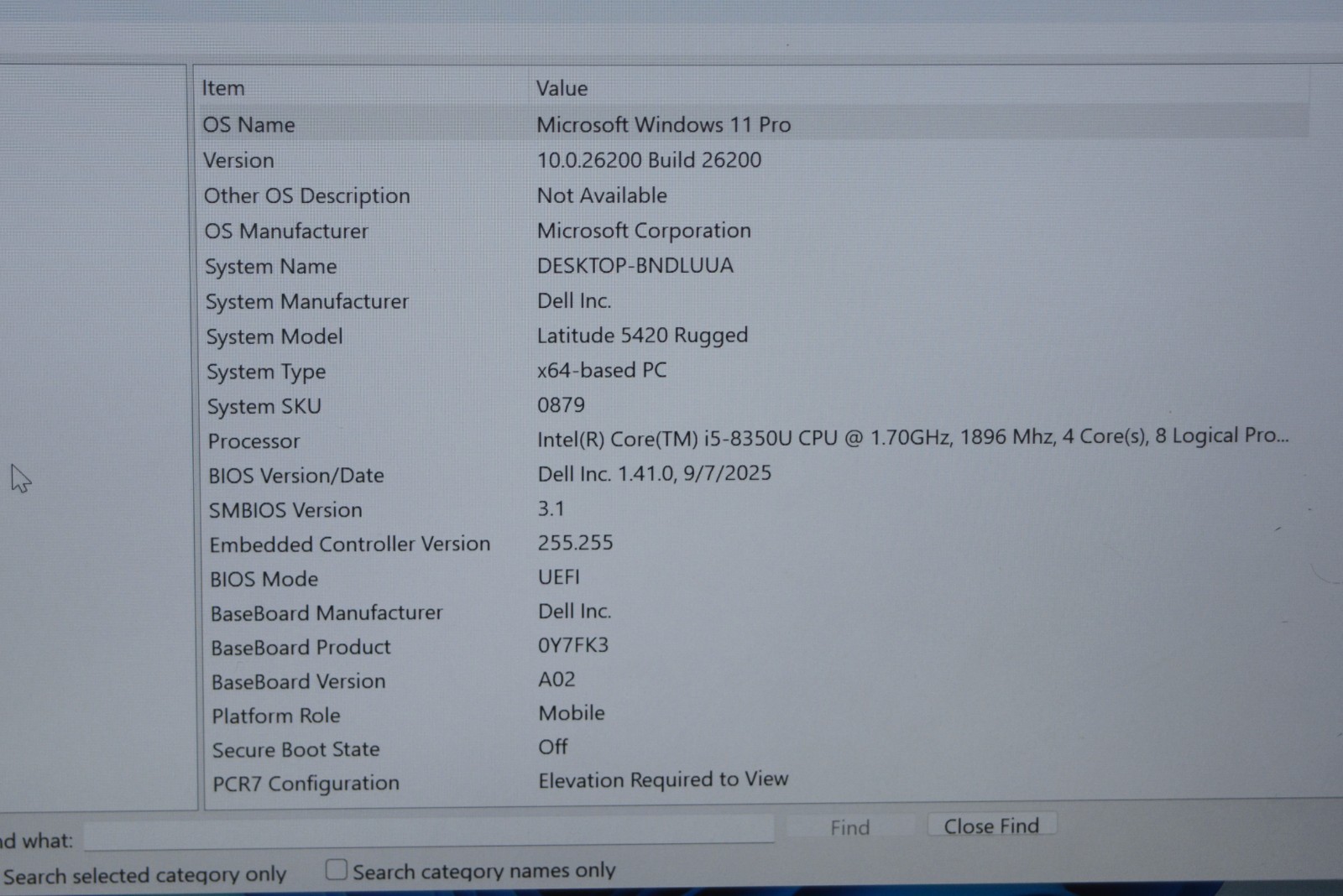
Task: Click the Not Available value
Action: point(602,195)
